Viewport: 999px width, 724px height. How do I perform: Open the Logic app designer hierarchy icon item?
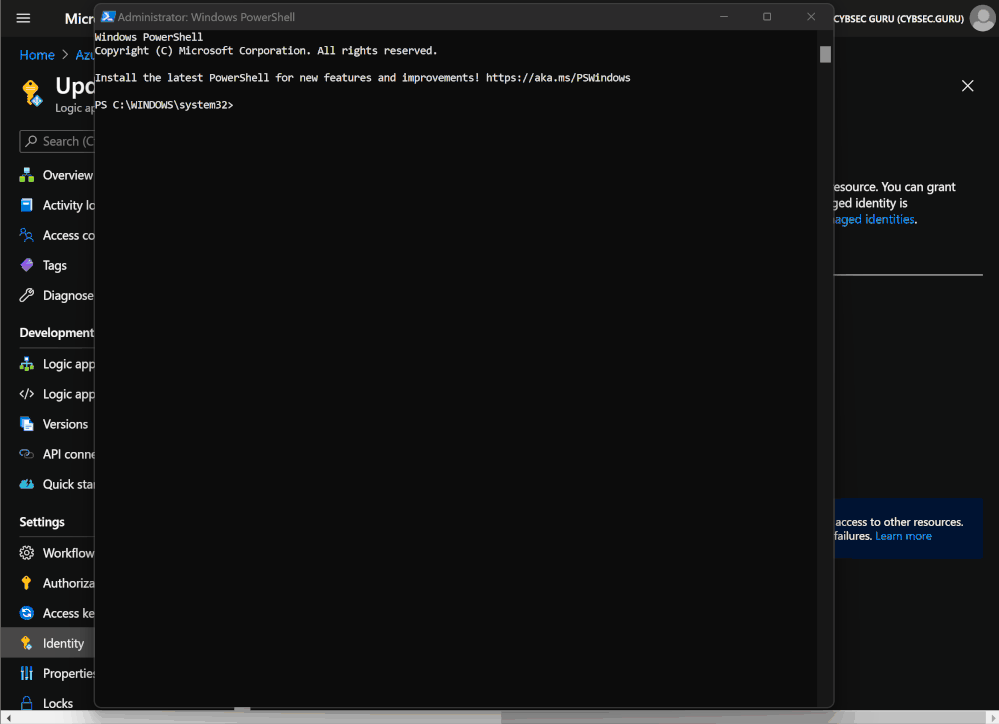pos(56,364)
